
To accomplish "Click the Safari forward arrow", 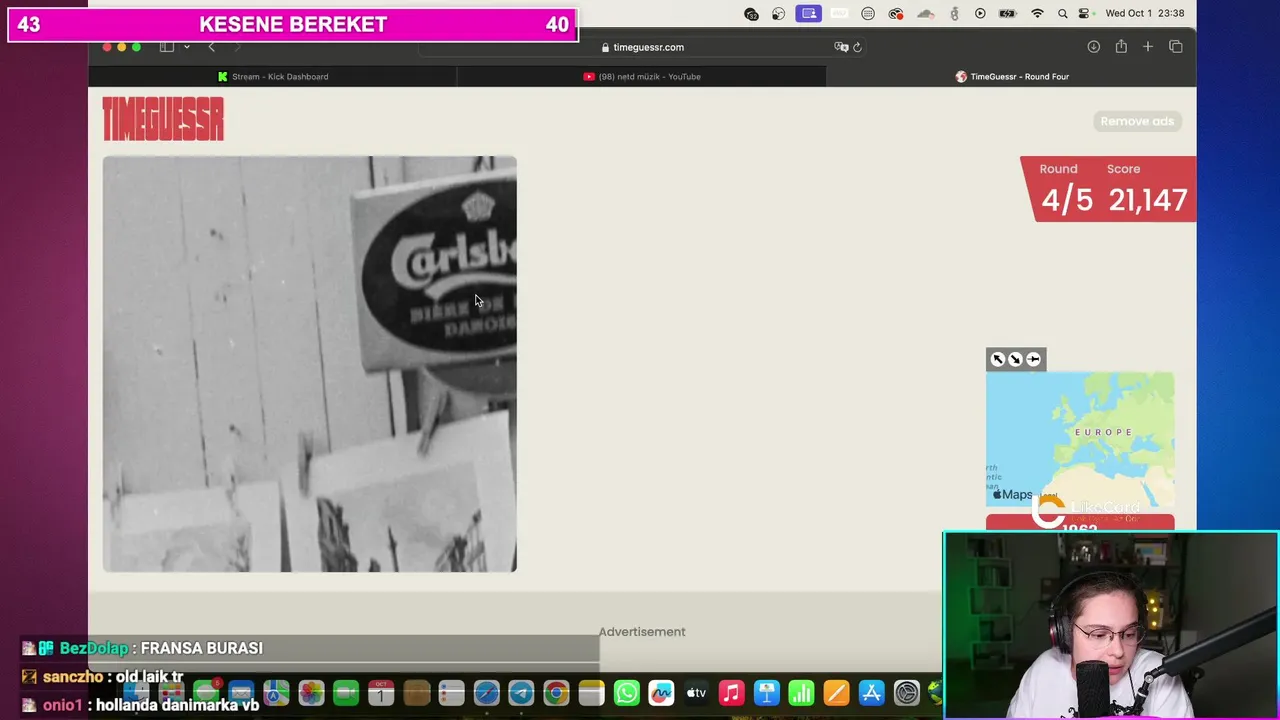I will click(237, 47).
